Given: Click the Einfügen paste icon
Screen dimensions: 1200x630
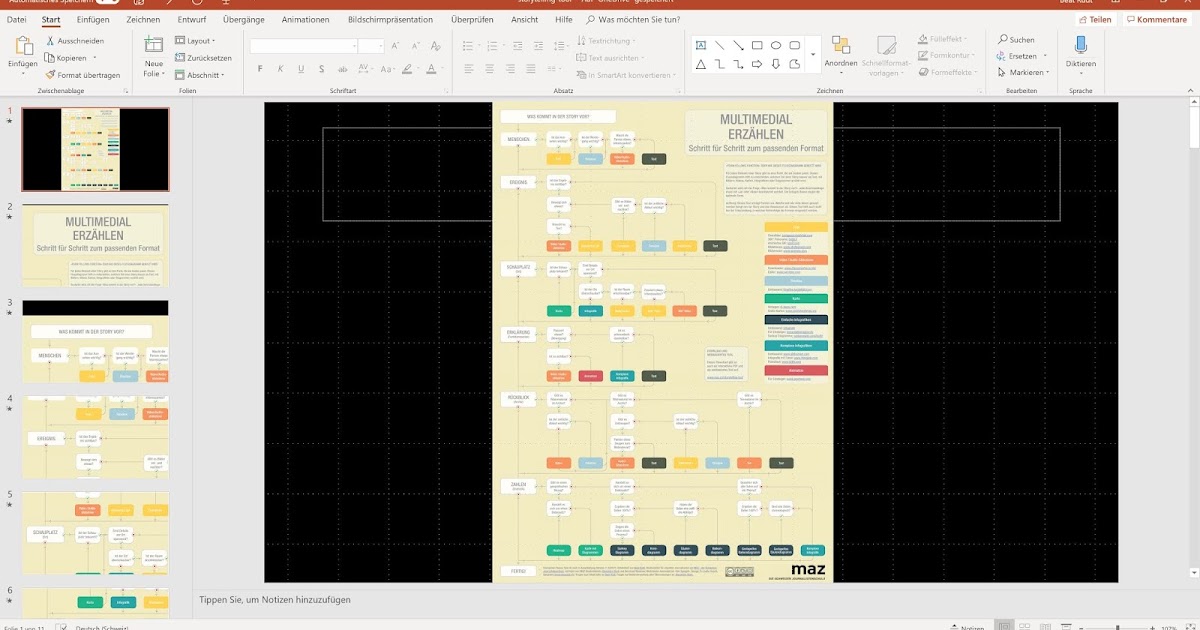Looking at the screenshot, I should coord(22,46).
